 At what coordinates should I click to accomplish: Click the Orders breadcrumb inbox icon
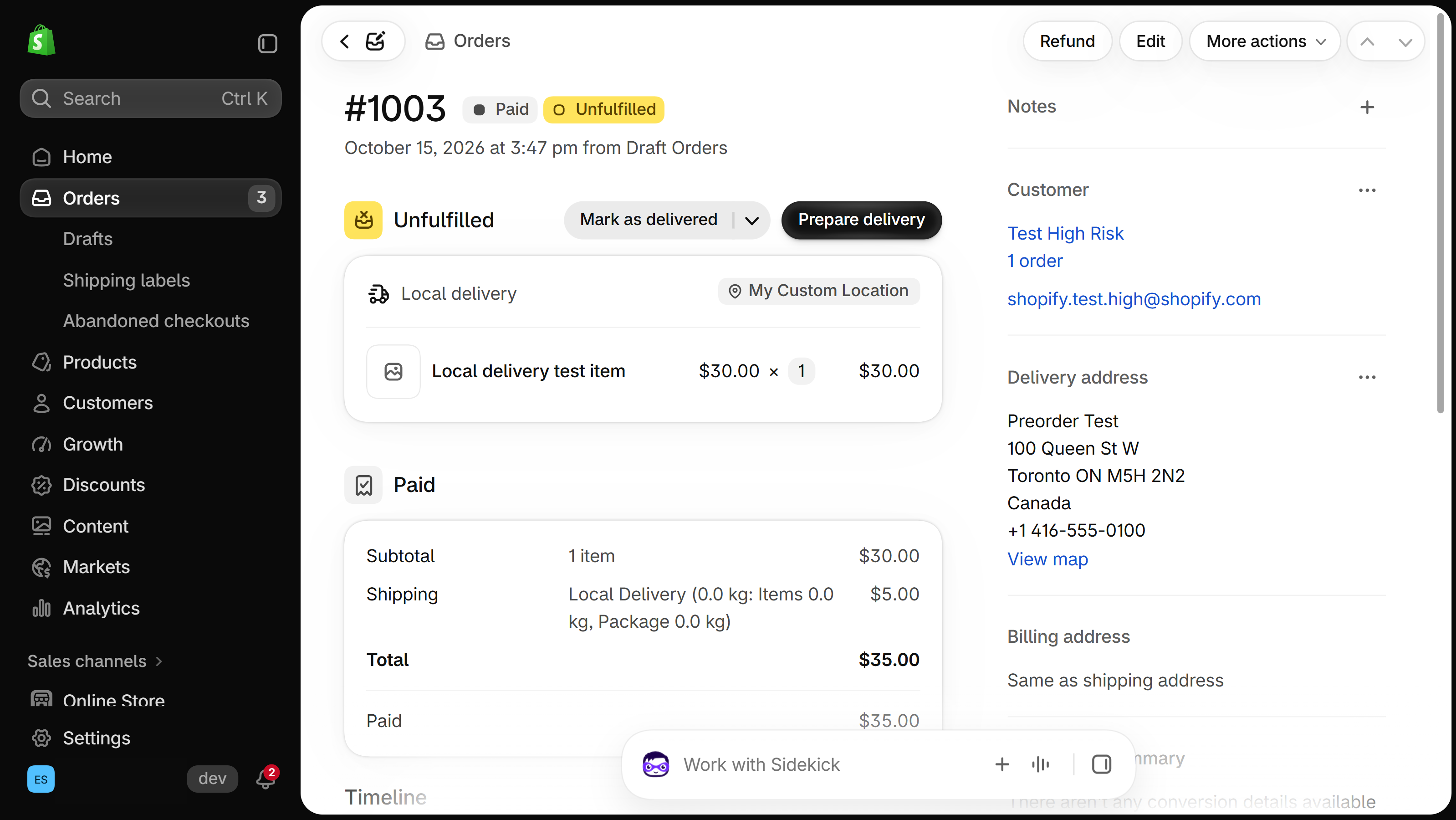434,41
